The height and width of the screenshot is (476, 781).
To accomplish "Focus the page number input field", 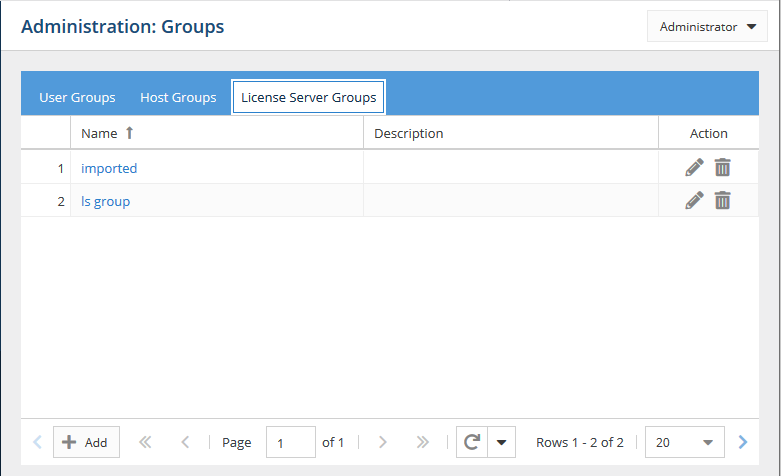I will [291, 442].
